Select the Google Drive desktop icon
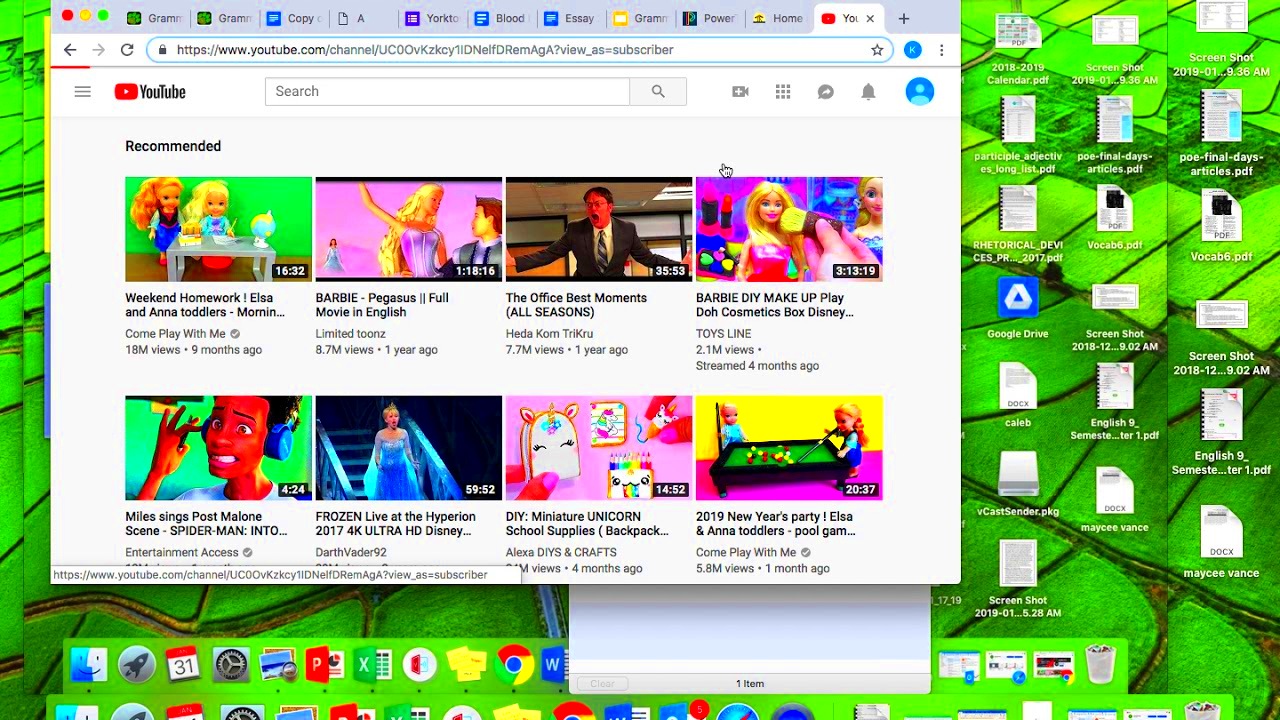 point(1018,308)
